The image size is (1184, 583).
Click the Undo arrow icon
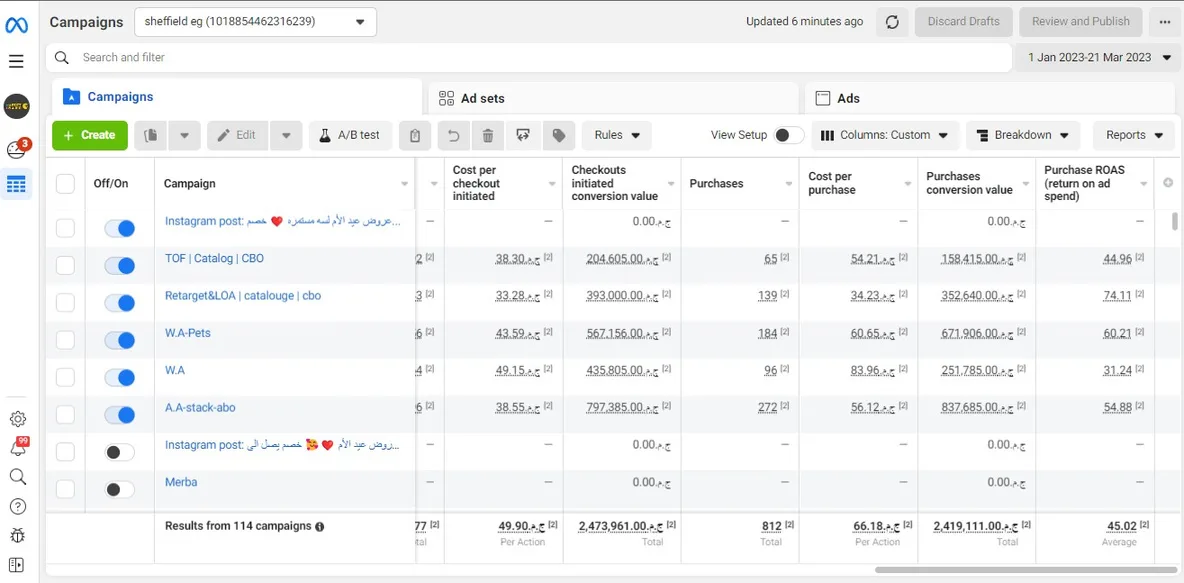tap(454, 135)
